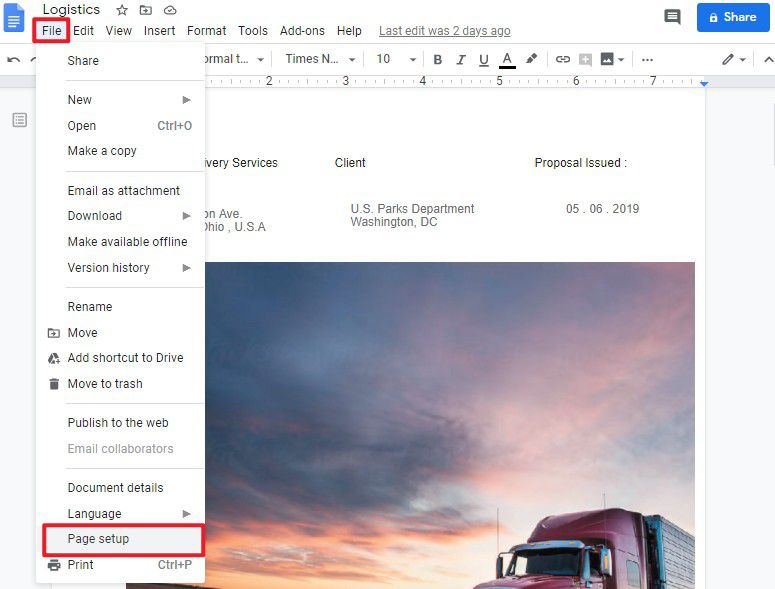Open the View menu
The width and height of the screenshot is (775, 589).
tap(119, 31)
